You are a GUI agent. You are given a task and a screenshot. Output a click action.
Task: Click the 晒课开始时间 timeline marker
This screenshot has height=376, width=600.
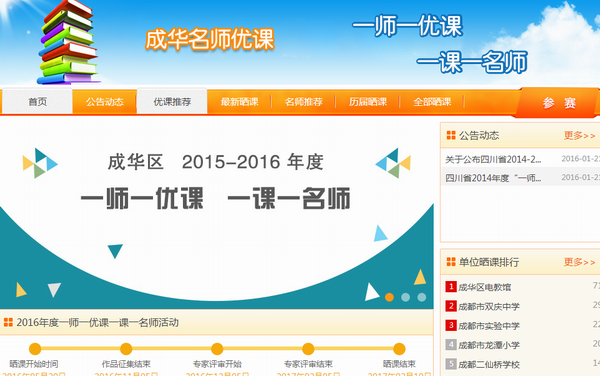35,349
